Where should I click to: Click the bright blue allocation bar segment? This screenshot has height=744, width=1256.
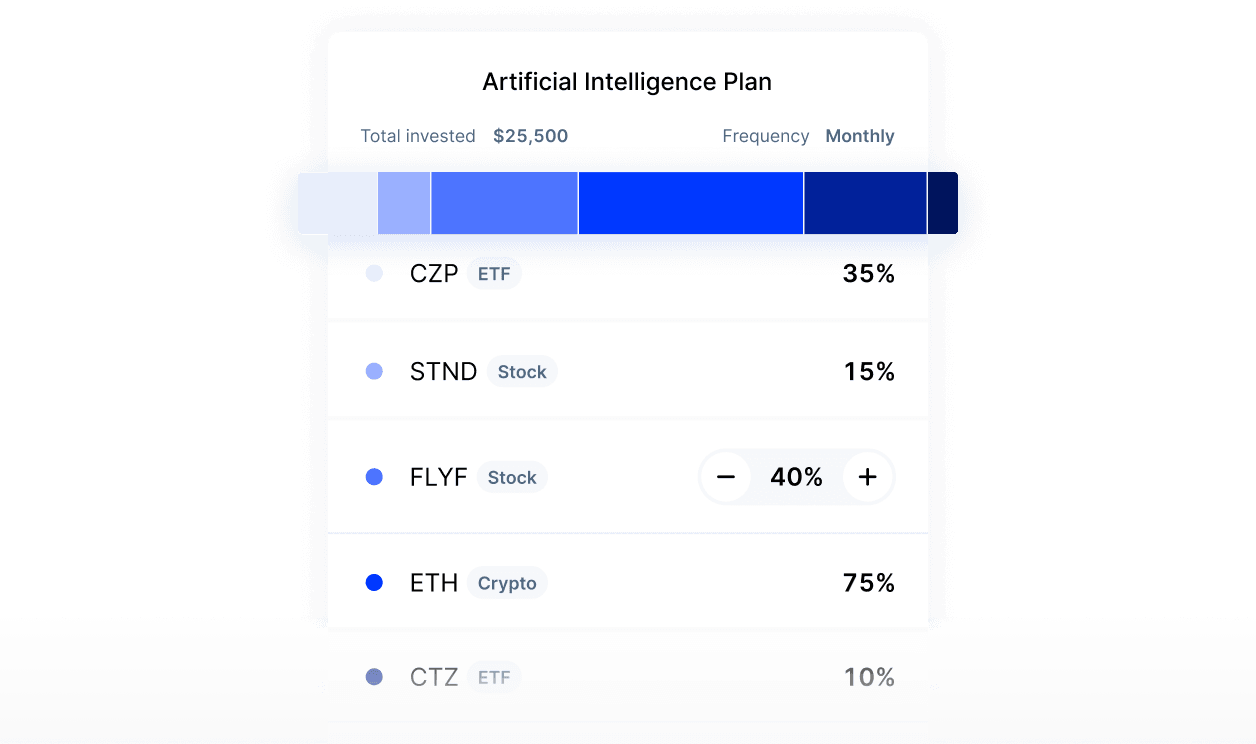690,203
